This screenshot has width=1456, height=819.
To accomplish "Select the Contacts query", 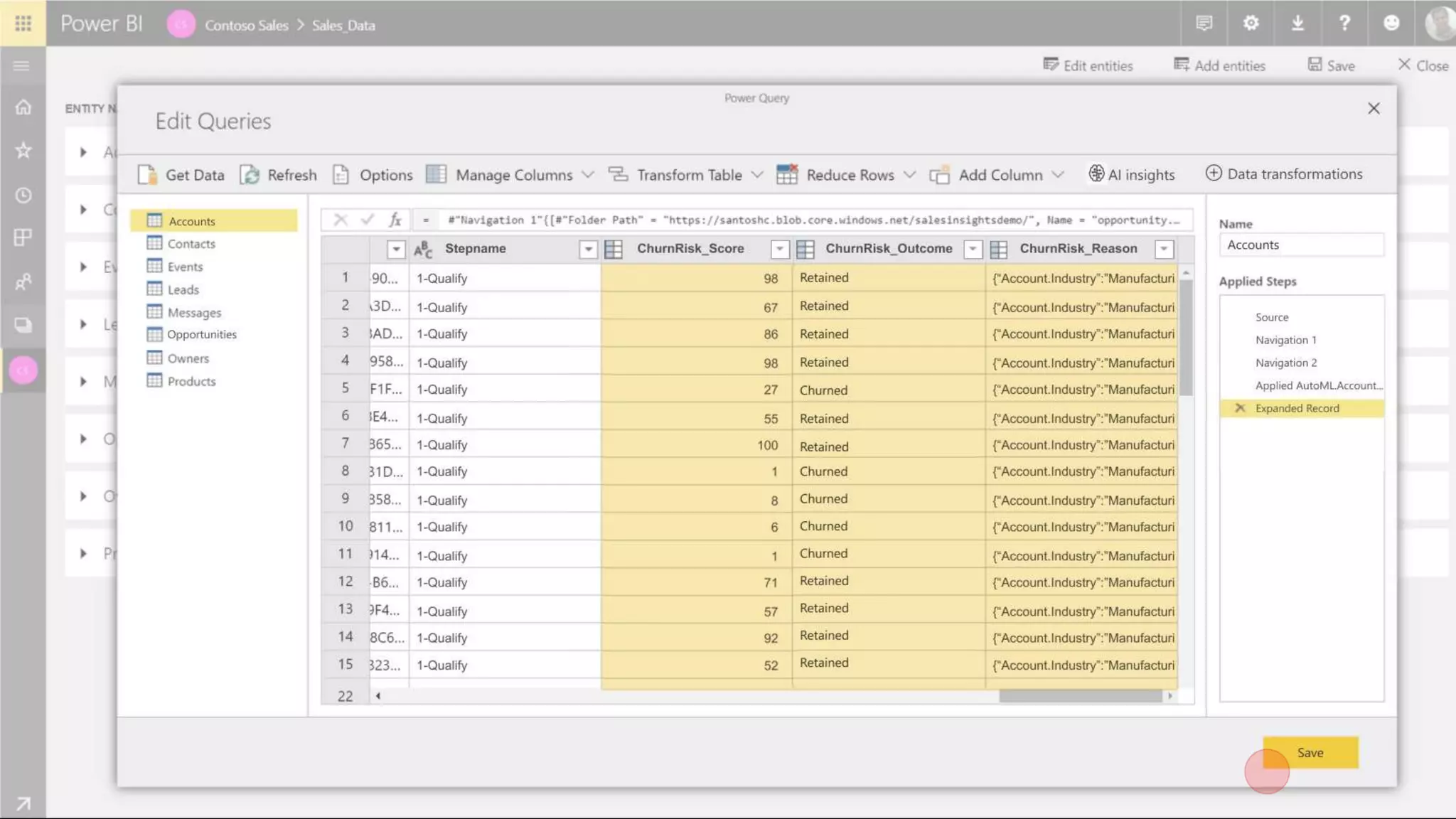I will [x=191, y=244].
